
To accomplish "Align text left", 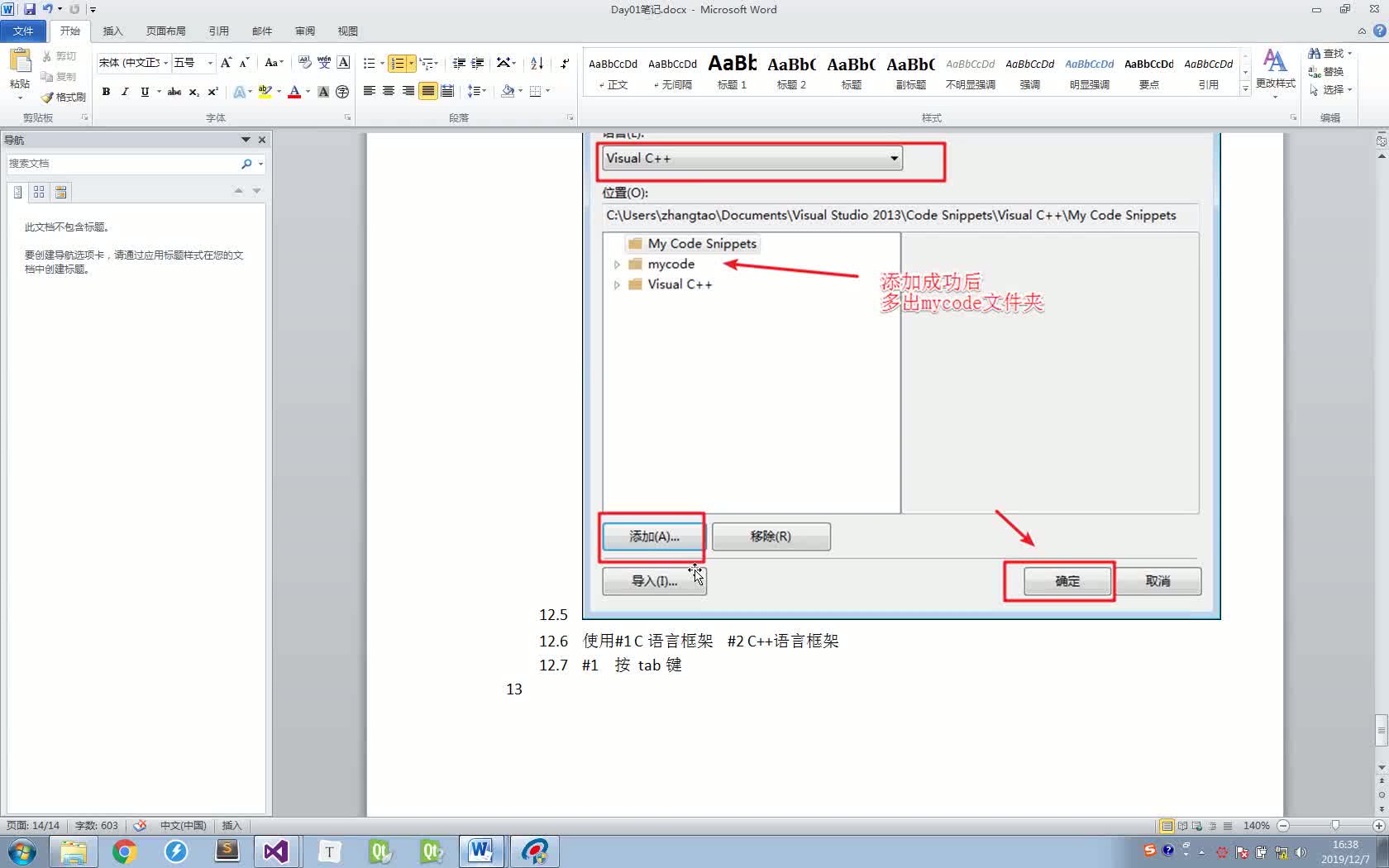I will (x=370, y=91).
